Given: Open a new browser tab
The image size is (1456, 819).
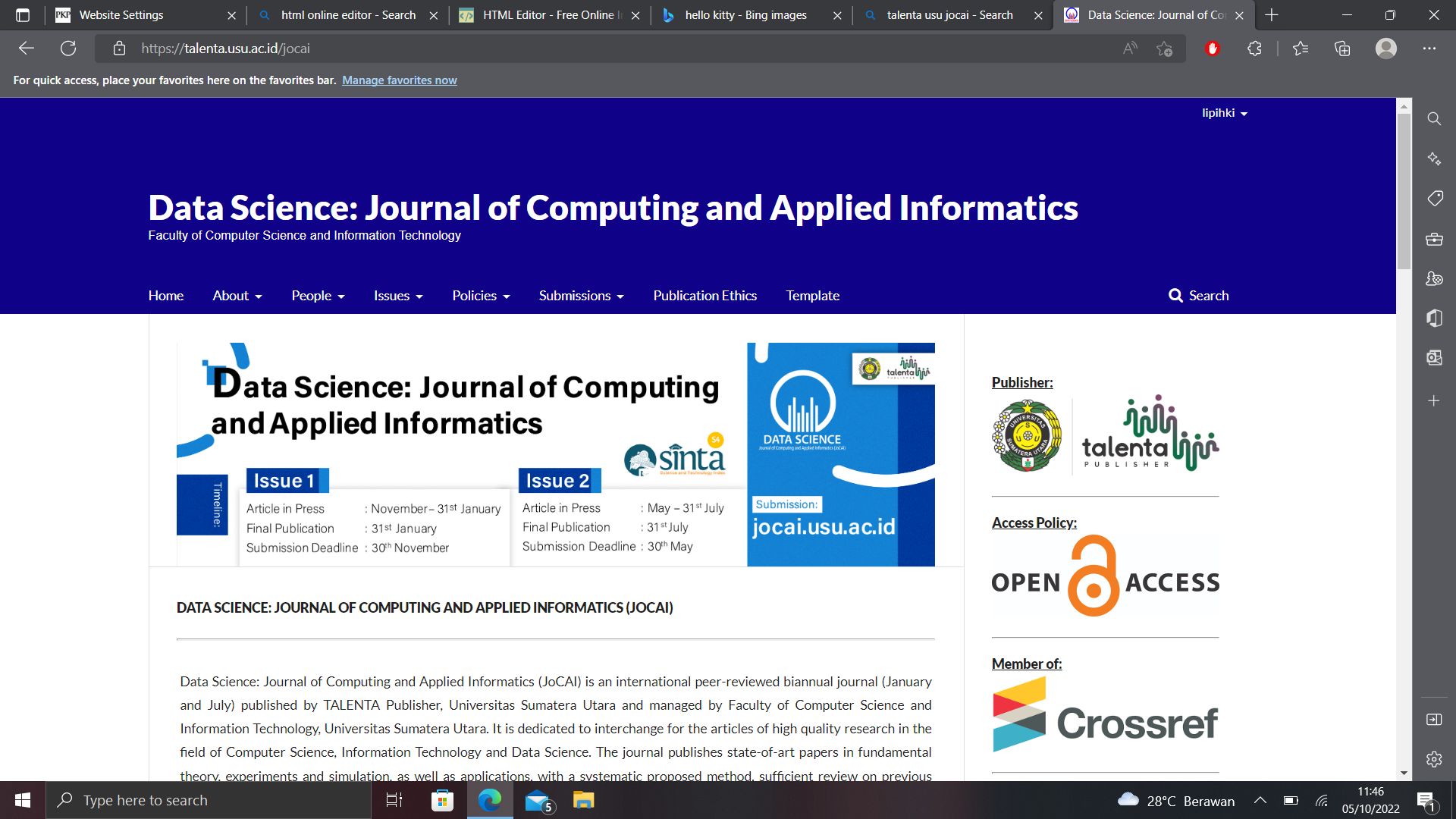Looking at the screenshot, I should [x=1272, y=15].
